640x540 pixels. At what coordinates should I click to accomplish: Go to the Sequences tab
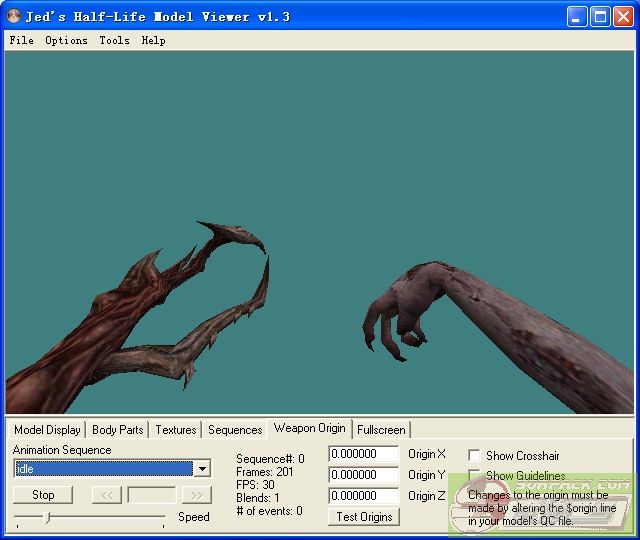point(235,430)
